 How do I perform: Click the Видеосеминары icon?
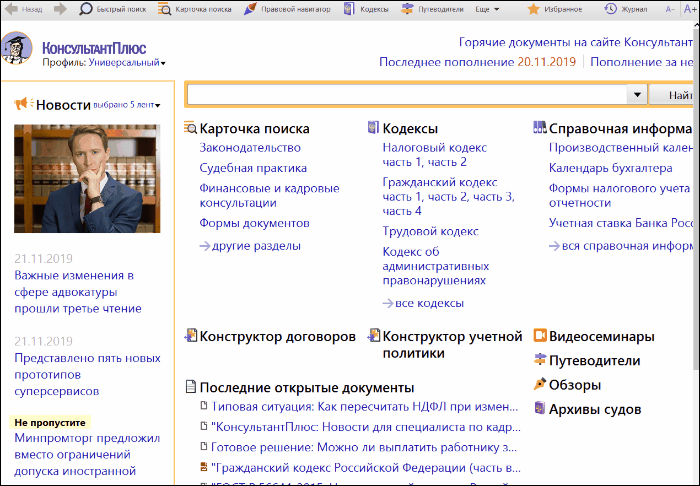point(540,335)
